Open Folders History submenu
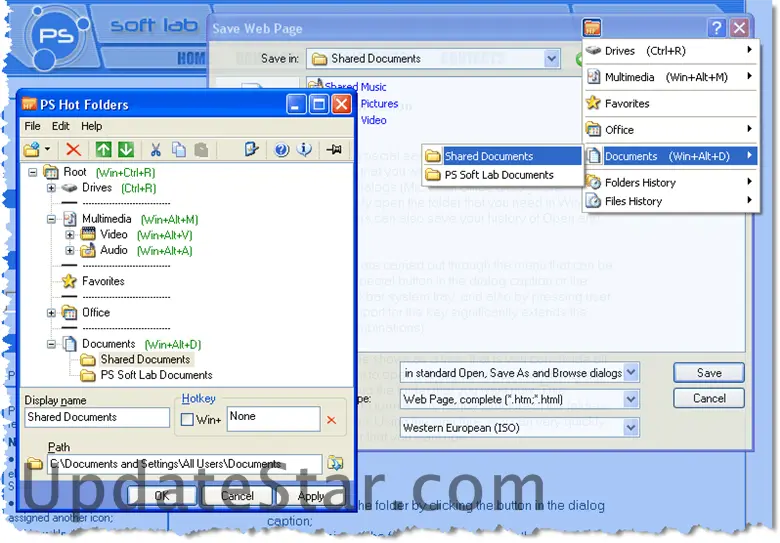Screen dimensions: 780x543 coord(670,182)
